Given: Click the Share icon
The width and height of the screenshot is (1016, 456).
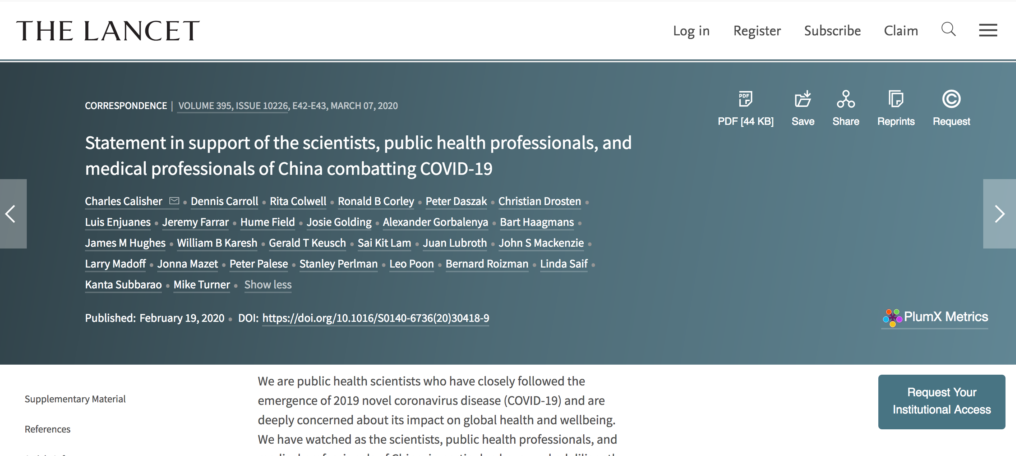Looking at the screenshot, I should [x=846, y=99].
